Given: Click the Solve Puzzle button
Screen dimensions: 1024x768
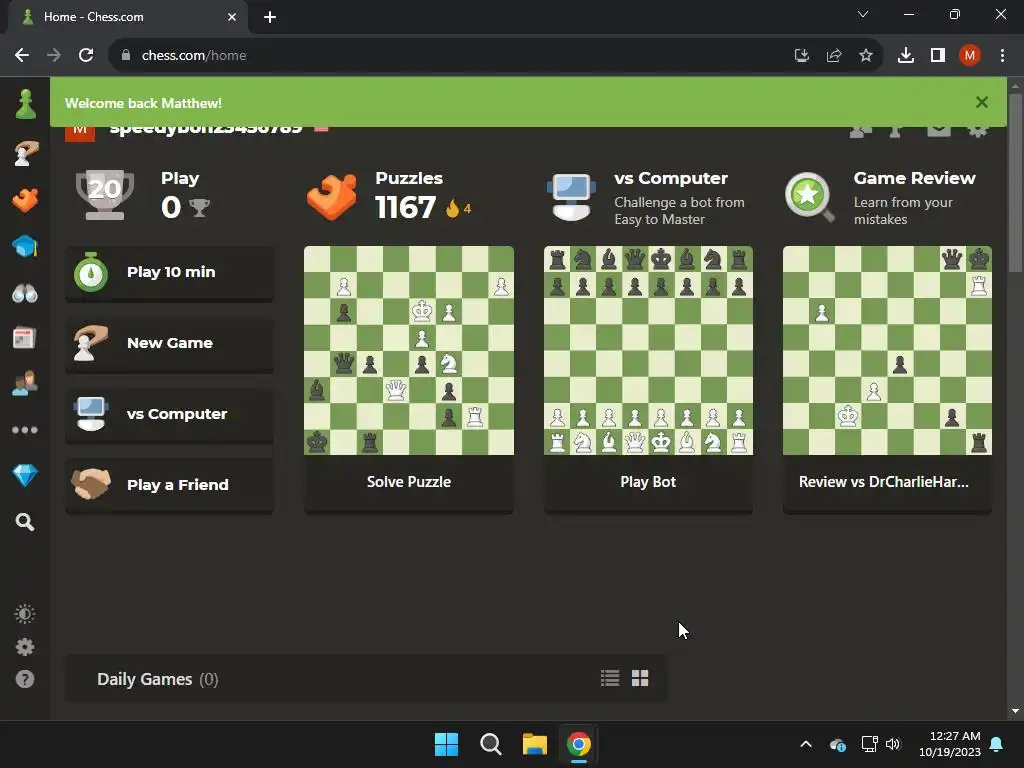Looking at the screenshot, I should click(x=409, y=482).
